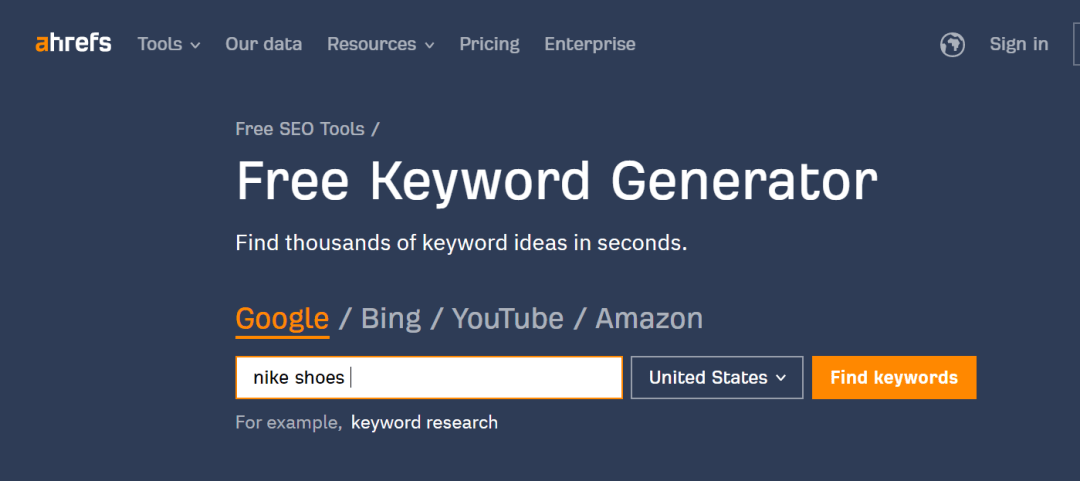This screenshot has width=1080, height=481.
Task: Click the Sign in link
Action: click(1019, 44)
